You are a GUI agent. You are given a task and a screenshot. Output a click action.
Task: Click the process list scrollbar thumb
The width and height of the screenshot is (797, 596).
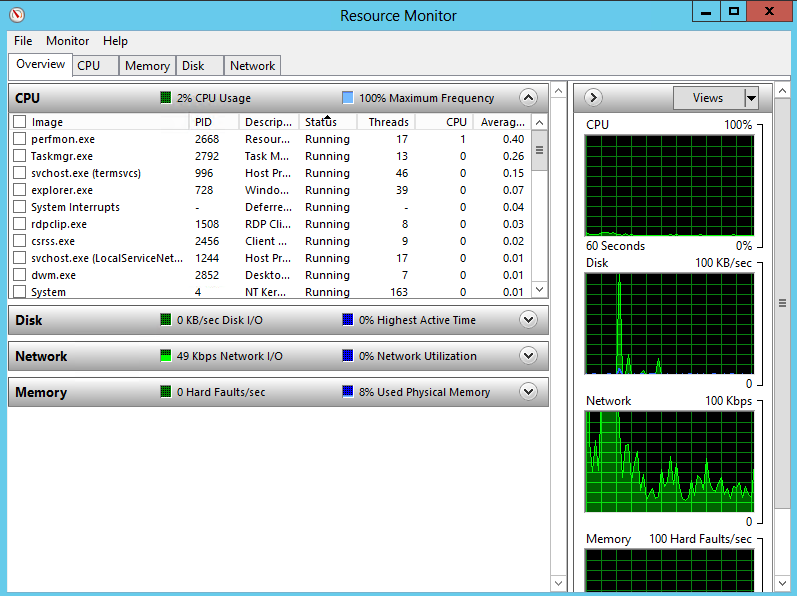(540, 150)
